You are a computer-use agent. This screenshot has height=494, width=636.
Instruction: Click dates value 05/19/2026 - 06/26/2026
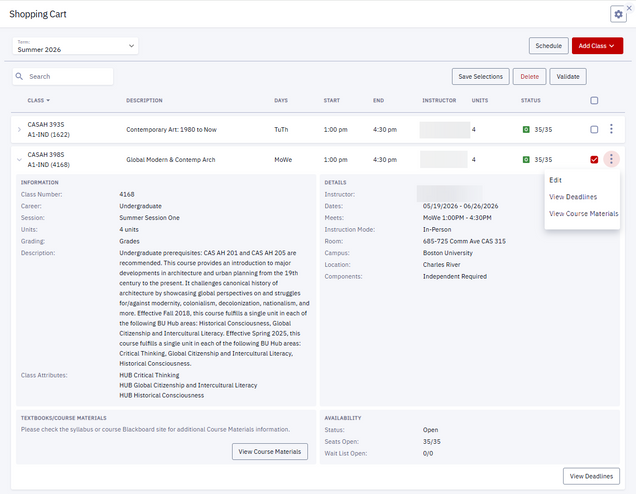coord(460,206)
